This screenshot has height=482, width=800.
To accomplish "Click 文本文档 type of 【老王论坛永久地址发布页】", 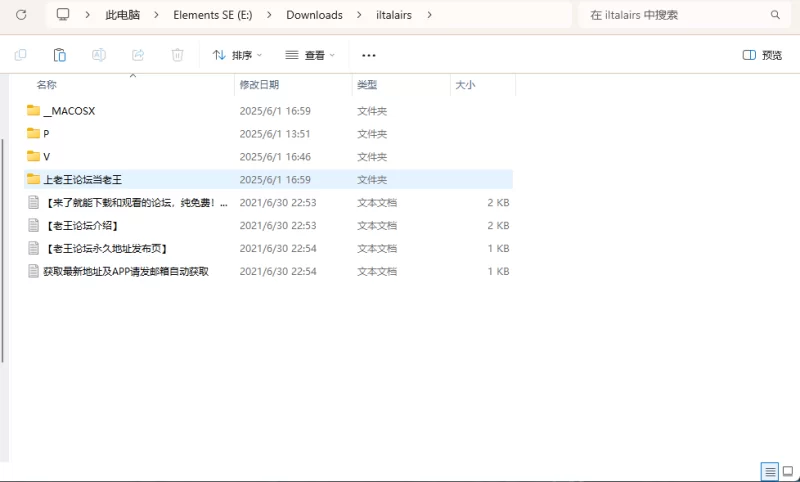I will pyautogui.click(x=377, y=248).
